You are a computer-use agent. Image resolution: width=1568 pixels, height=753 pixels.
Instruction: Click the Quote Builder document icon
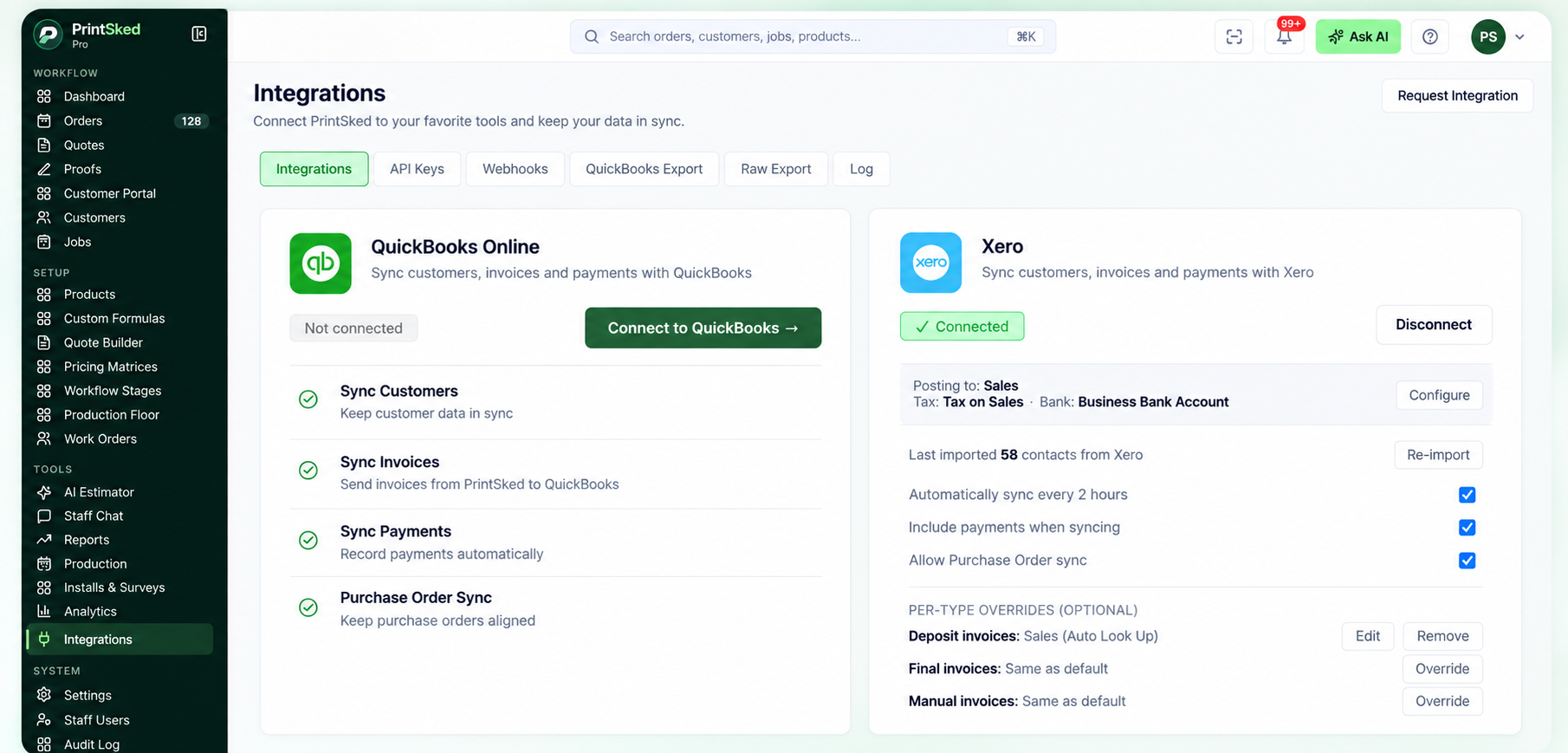[44, 342]
